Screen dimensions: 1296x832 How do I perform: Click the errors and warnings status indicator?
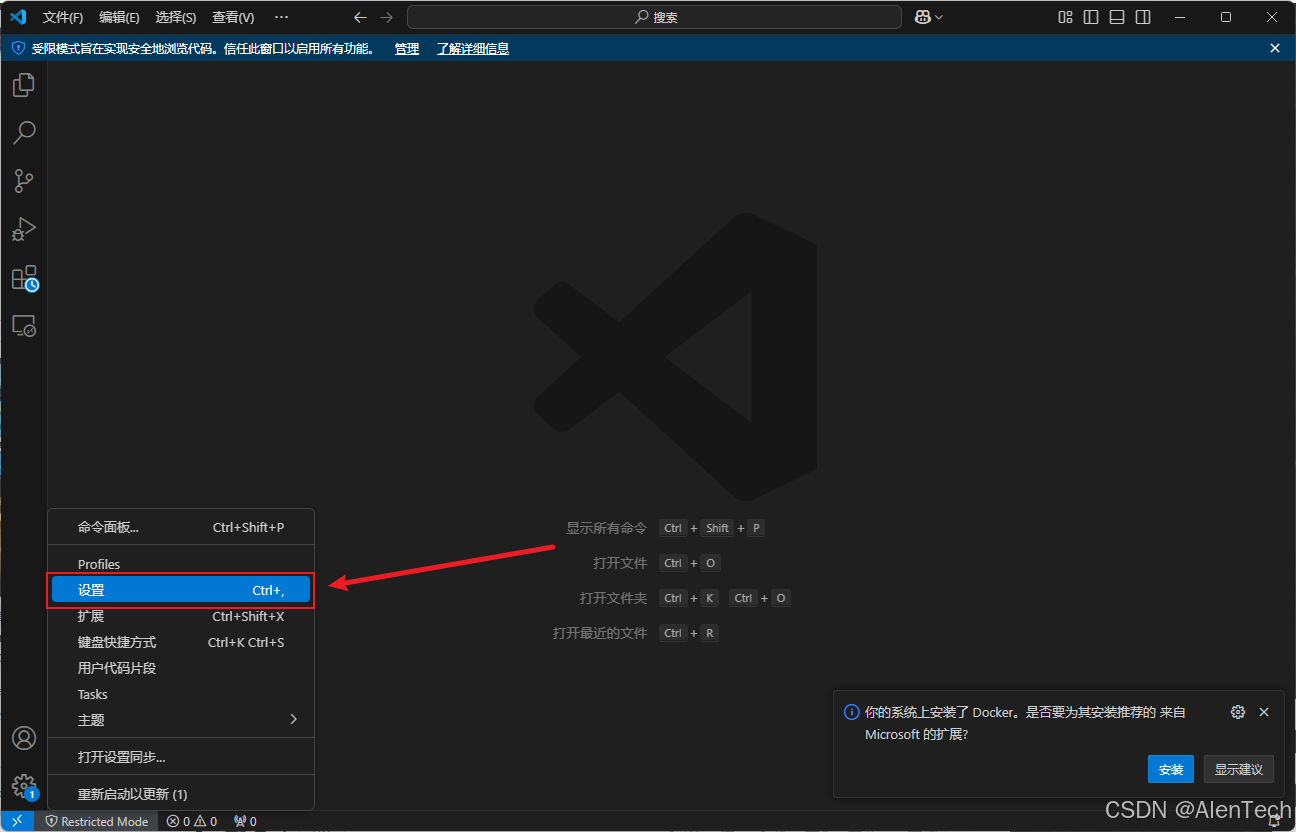[192, 821]
